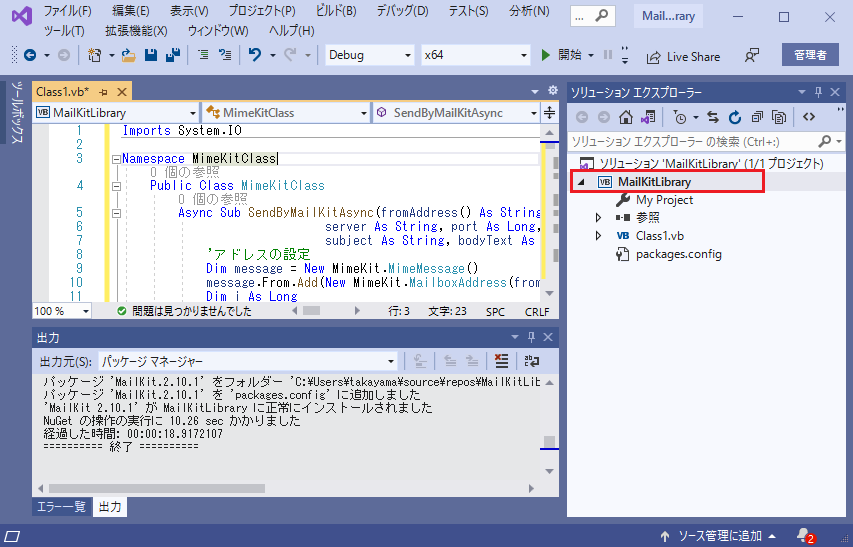Collapse the Public Class code block

coord(116,186)
